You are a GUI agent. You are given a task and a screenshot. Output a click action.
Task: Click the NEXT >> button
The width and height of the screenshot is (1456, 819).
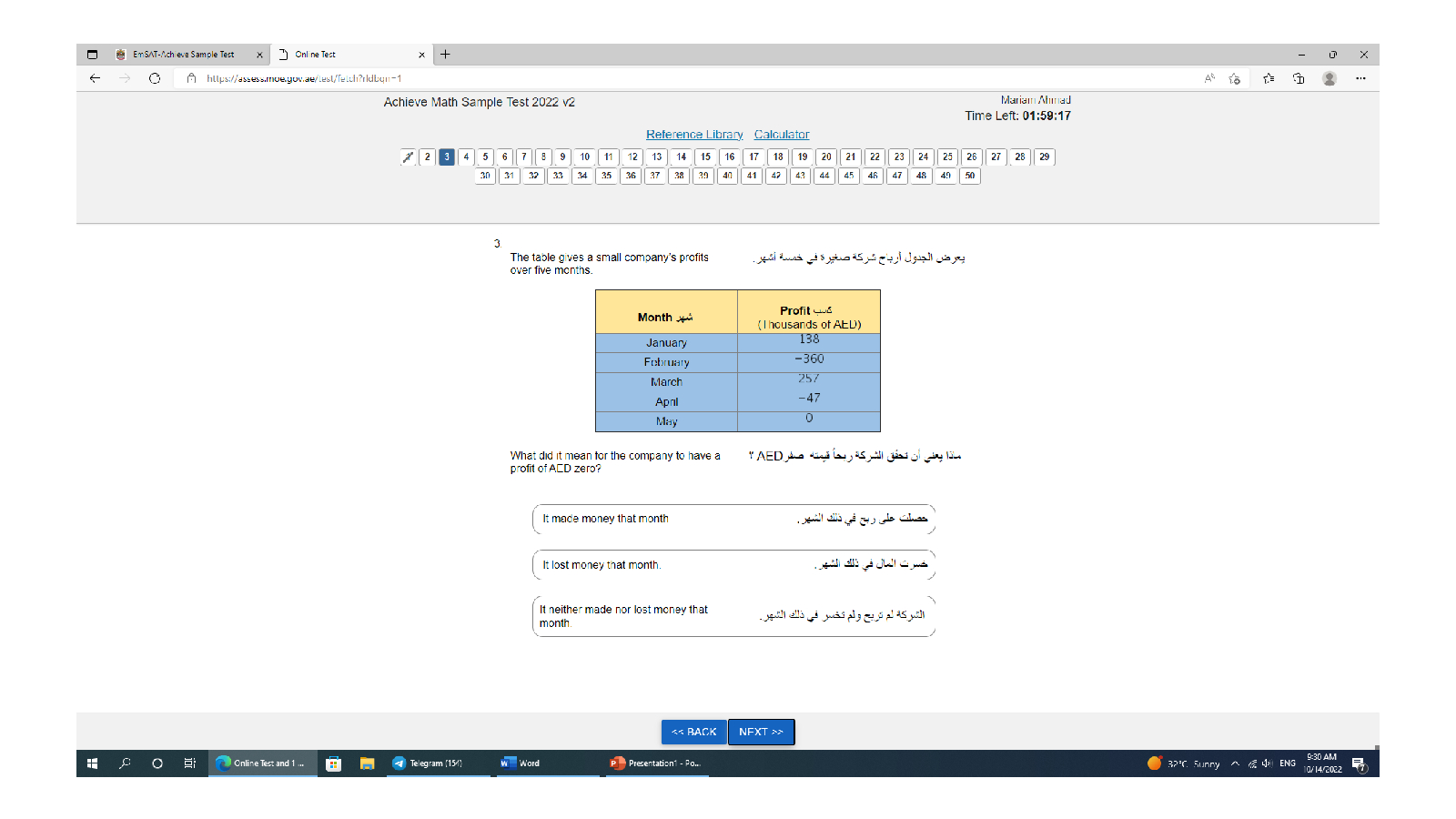tap(761, 732)
